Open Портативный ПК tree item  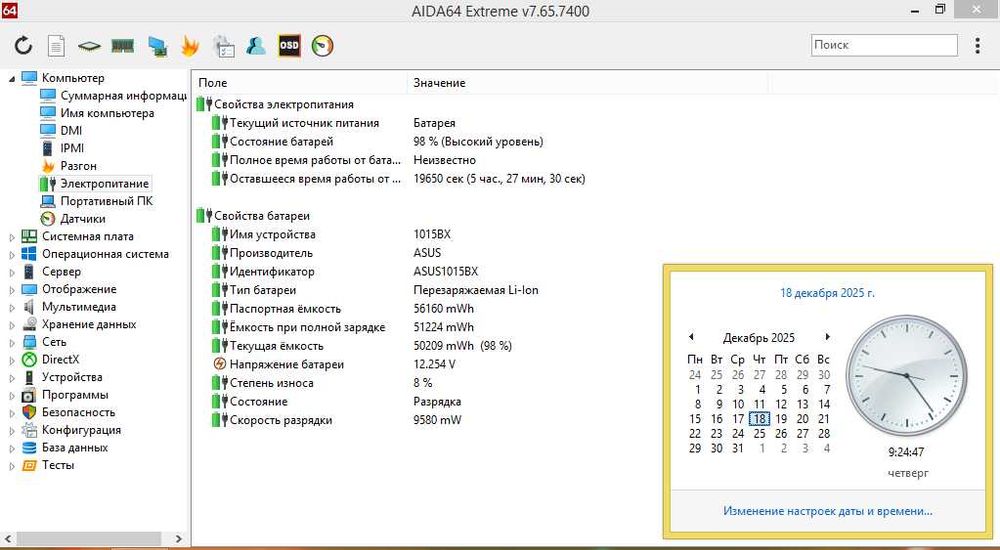[107, 201]
